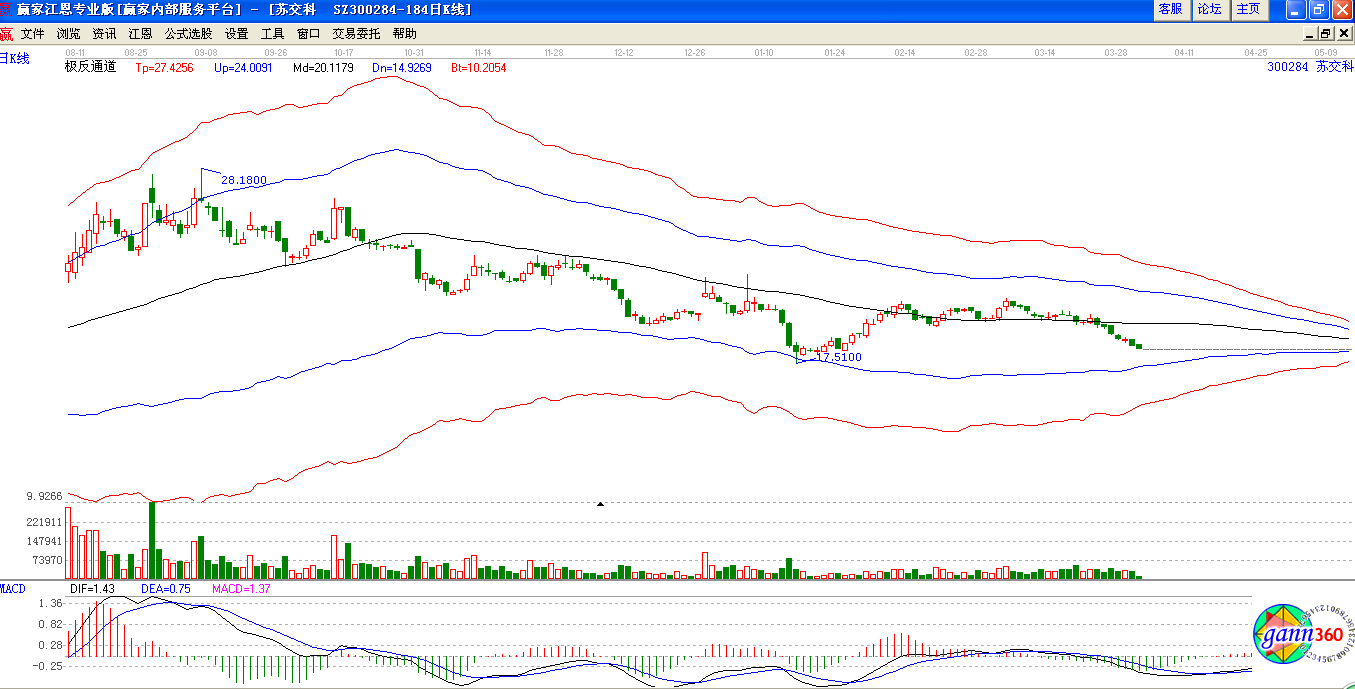
Task: Click the red 赢 icon in menu bar
Action: (7, 33)
